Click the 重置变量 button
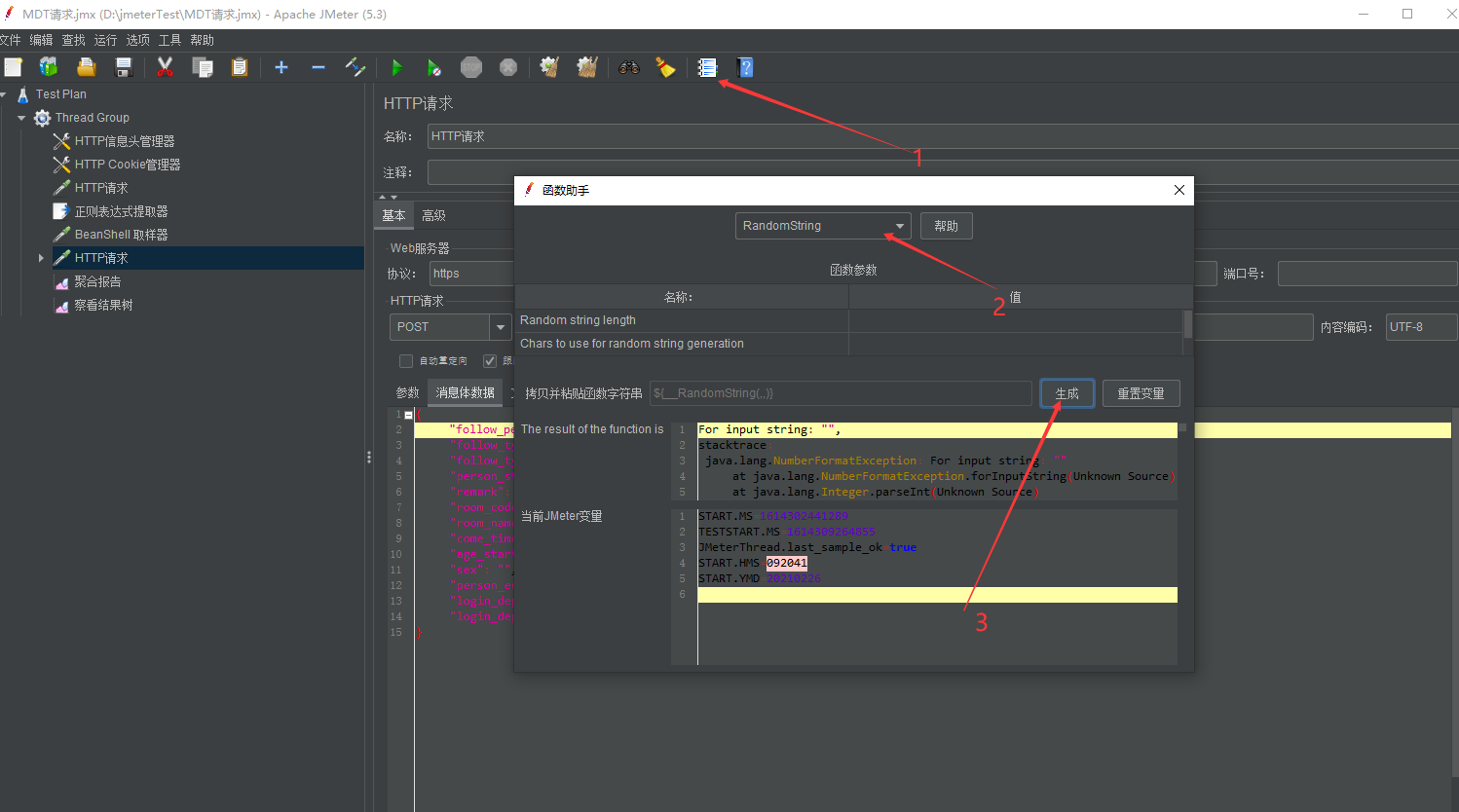The image size is (1459, 812). click(x=1141, y=393)
